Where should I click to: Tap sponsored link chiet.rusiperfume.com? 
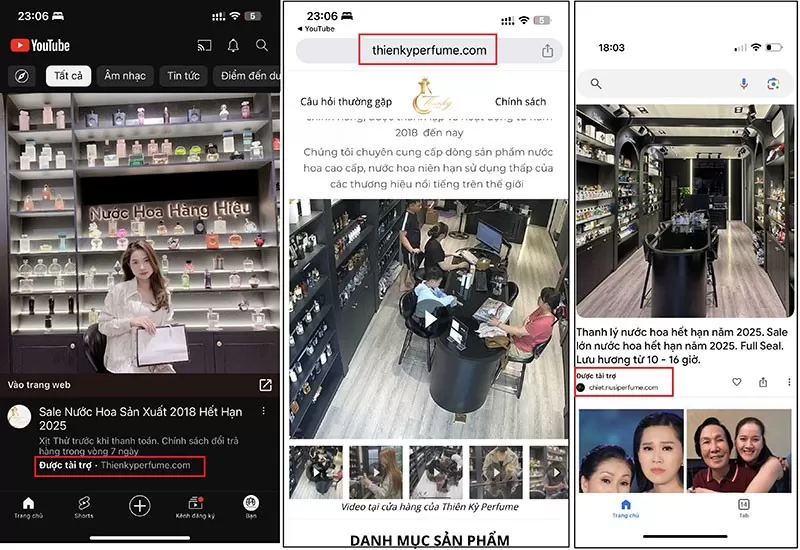pyautogui.click(x=623, y=388)
